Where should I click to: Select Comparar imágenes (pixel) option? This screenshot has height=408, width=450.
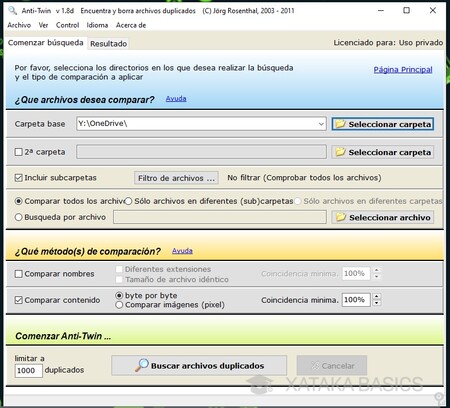119,305
